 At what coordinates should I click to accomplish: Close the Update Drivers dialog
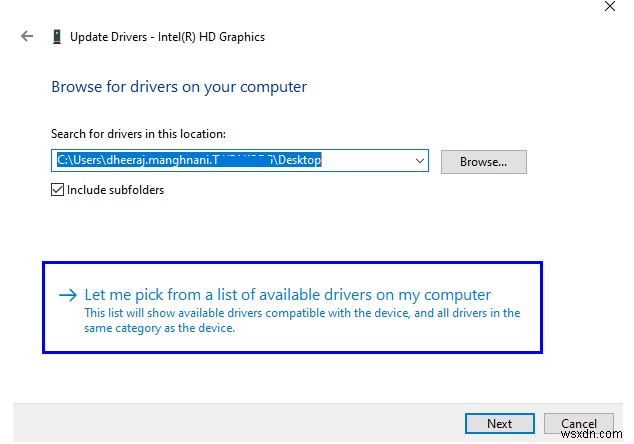pyautogui.click(x=610, y=6)
